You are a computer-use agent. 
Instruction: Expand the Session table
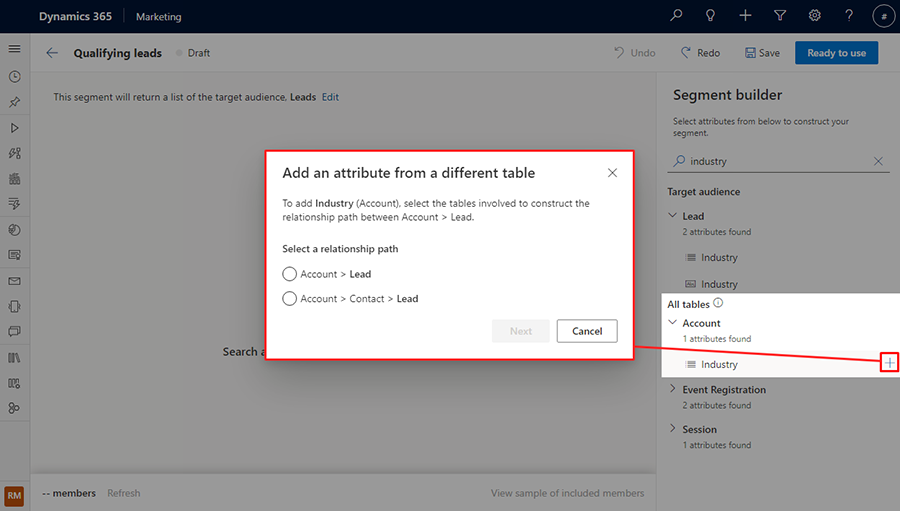pos(672,429)
